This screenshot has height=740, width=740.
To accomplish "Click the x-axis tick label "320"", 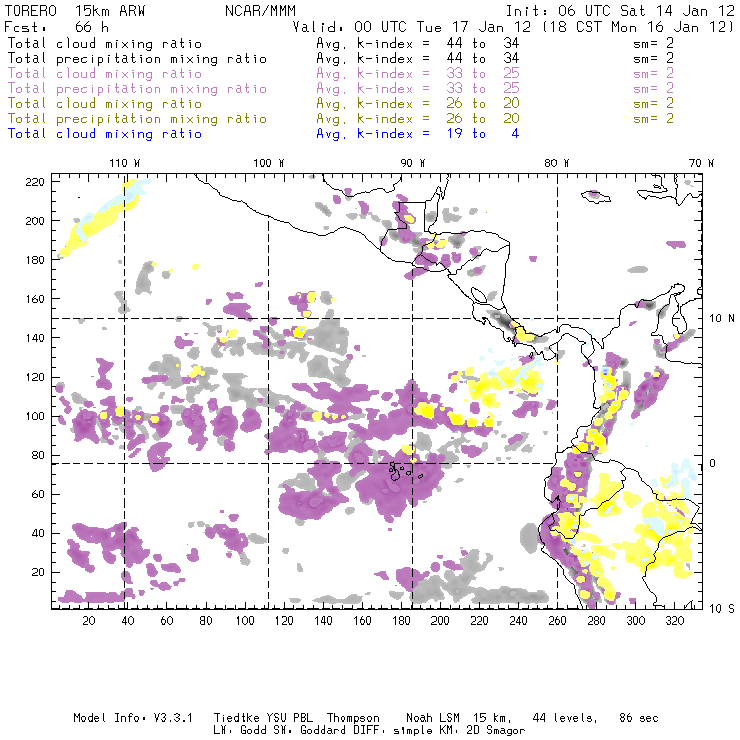I will pyautogui.click(x=674, y=621).
